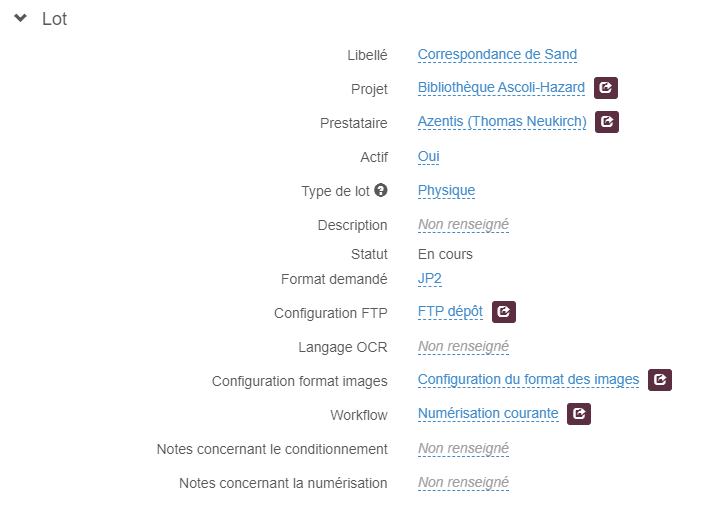The image size is (709, 505).
Task: Edit the Libellé Correspondance de Sand
Action: tap(497, 55)
